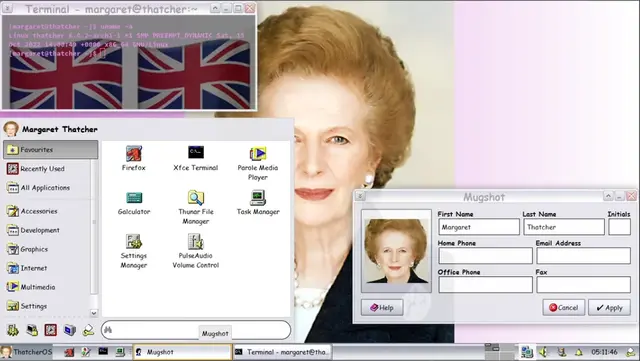Open the volume tray icon
Viewport: 640px width, 361px height.
544,352
